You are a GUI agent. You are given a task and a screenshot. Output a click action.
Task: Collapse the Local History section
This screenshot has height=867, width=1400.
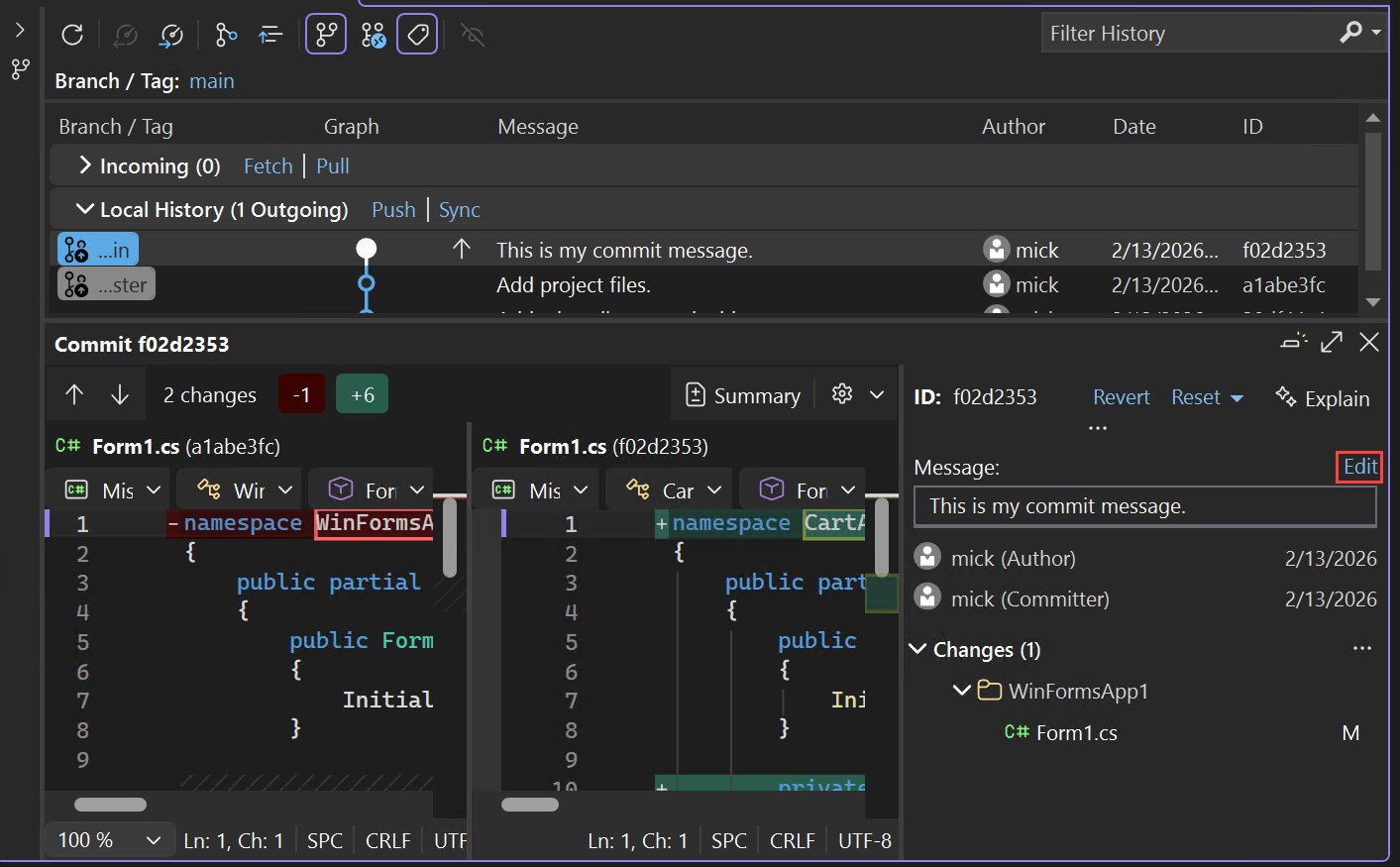[84, 209]
